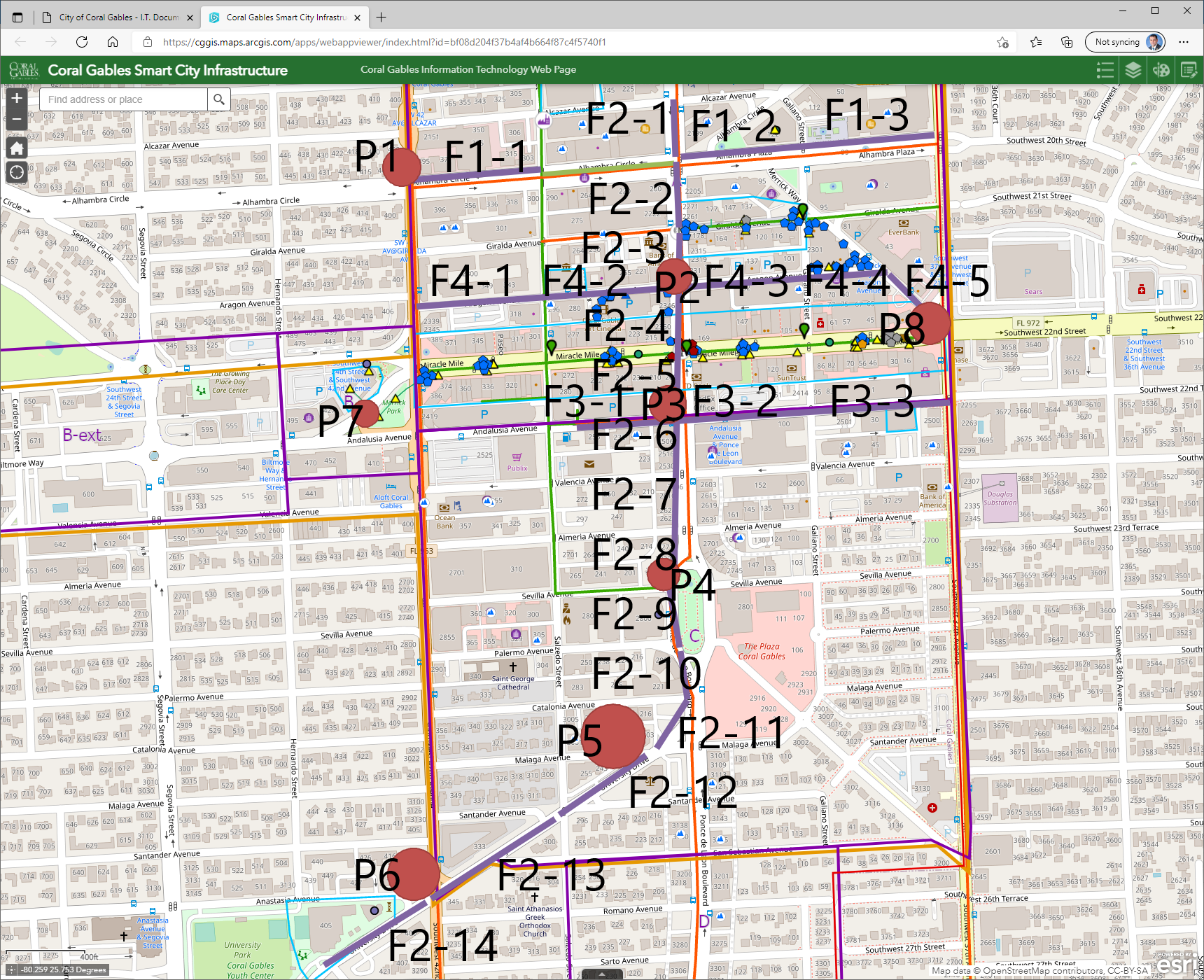Open the Legend widget
The image size is (1204, 980).
tap(1105, 70)
